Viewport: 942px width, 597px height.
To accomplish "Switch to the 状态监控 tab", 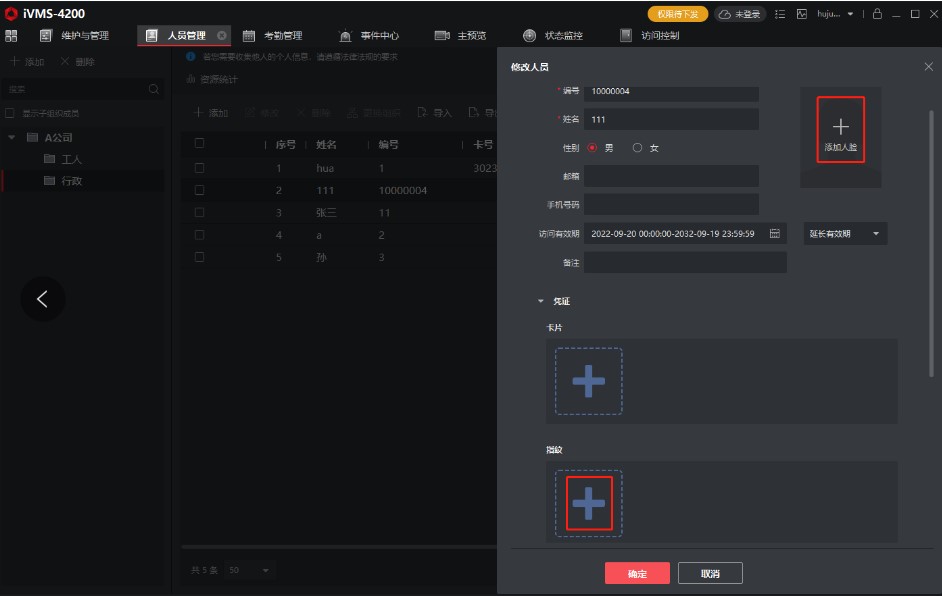I will pyautogui.click(x=553, y=35).
